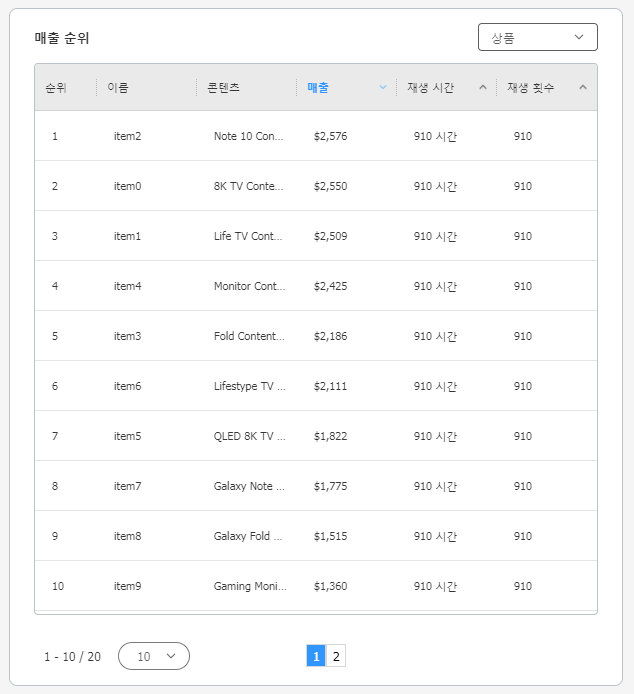Go to page 2 of the table
This screenshot has height=694, width=634.
click(x=336, y=656)
